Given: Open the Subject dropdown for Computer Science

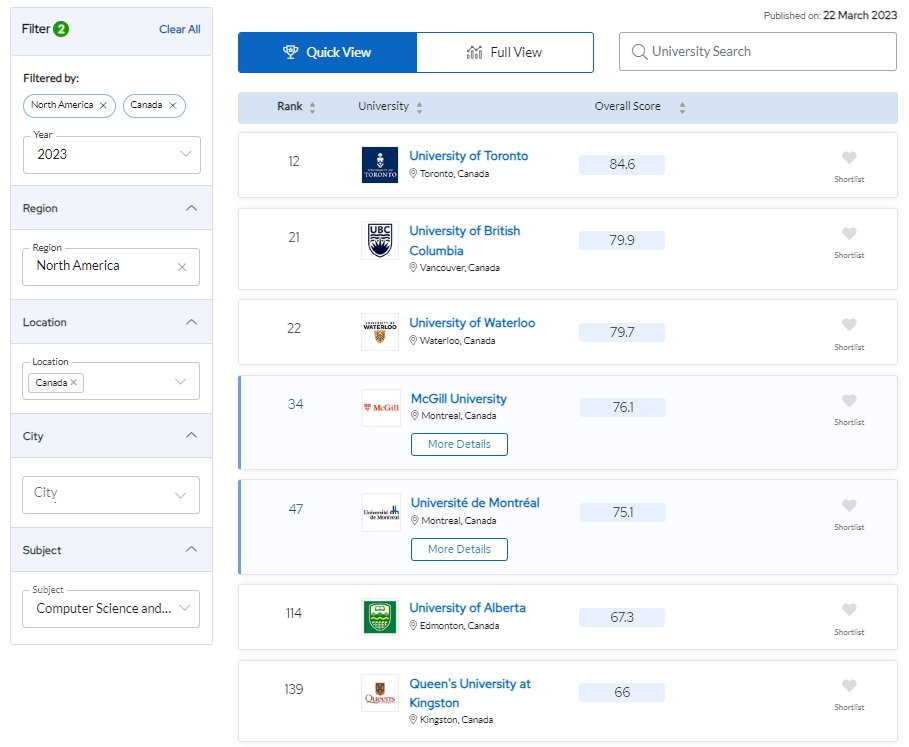Looking at the screenshot, I should tap(112, 608).
